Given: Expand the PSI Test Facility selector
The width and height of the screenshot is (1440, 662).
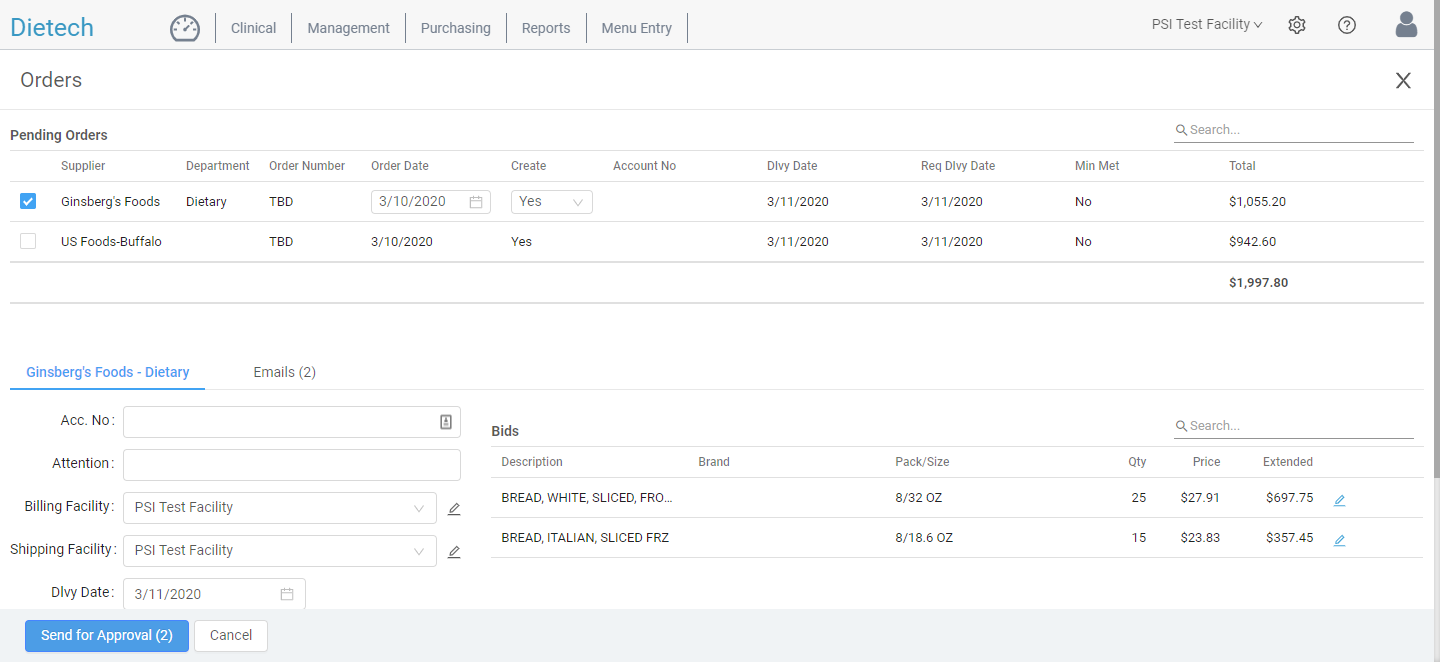Looking at the screenshot, I should (1207, 25).
